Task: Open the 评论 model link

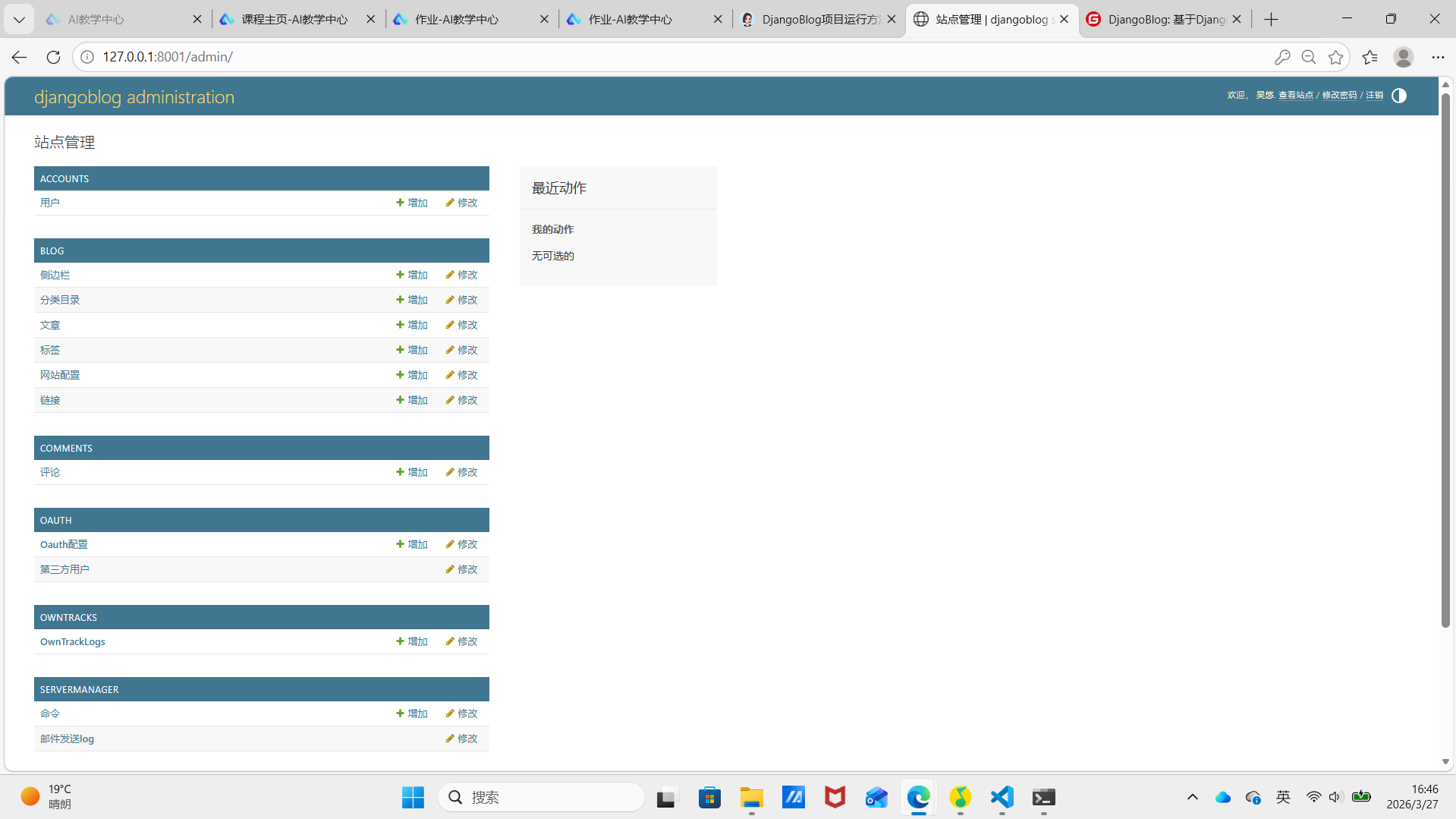Action: tap(50, 472)
